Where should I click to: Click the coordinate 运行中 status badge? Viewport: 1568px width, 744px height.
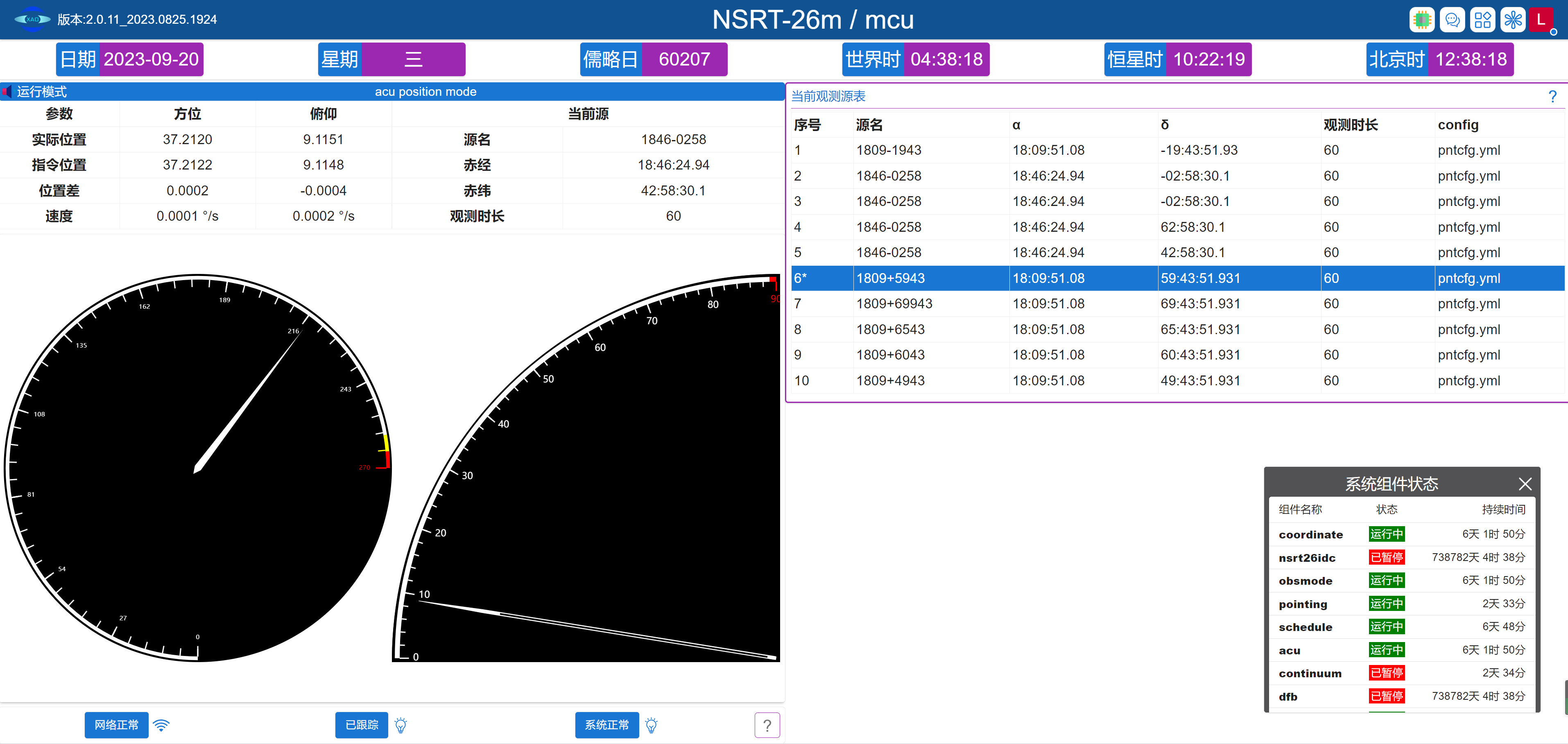1387,534
